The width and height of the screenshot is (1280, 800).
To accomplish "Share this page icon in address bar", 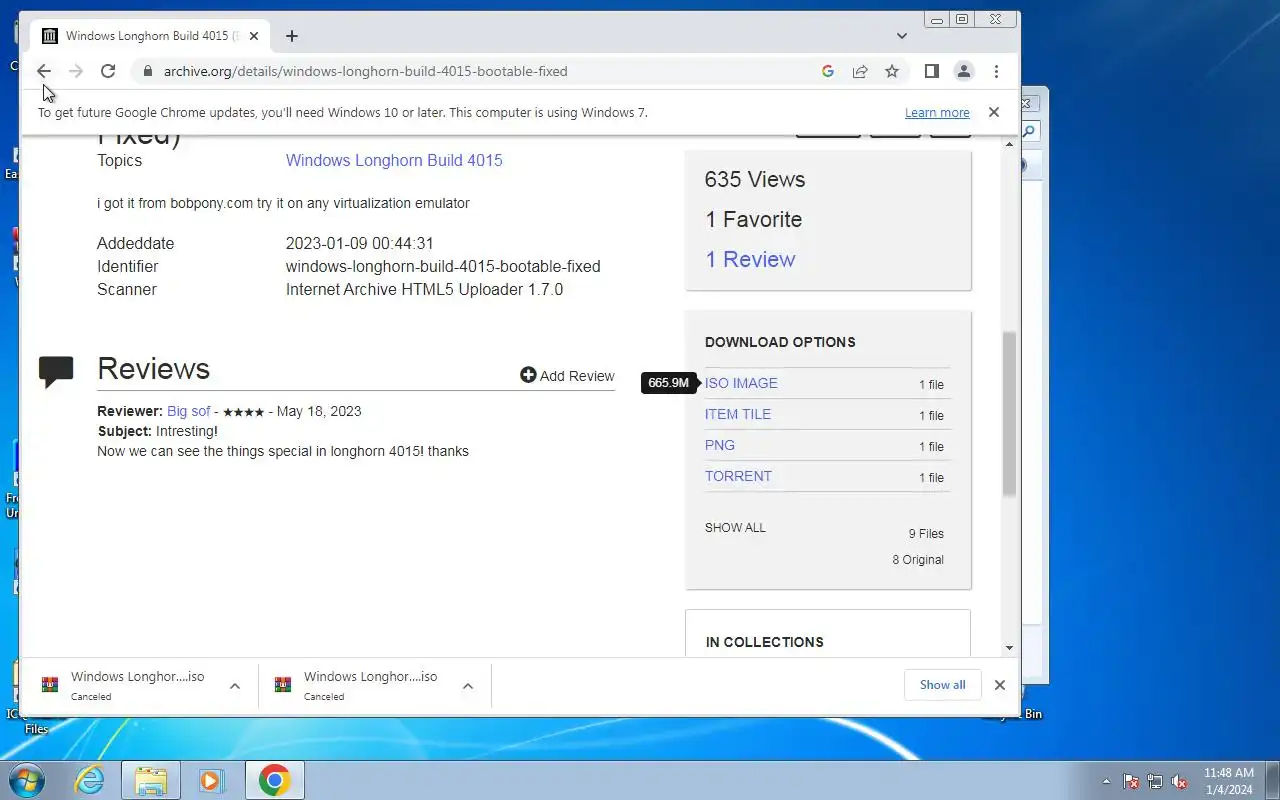I will pyautogui.click(x=860, y=71).
